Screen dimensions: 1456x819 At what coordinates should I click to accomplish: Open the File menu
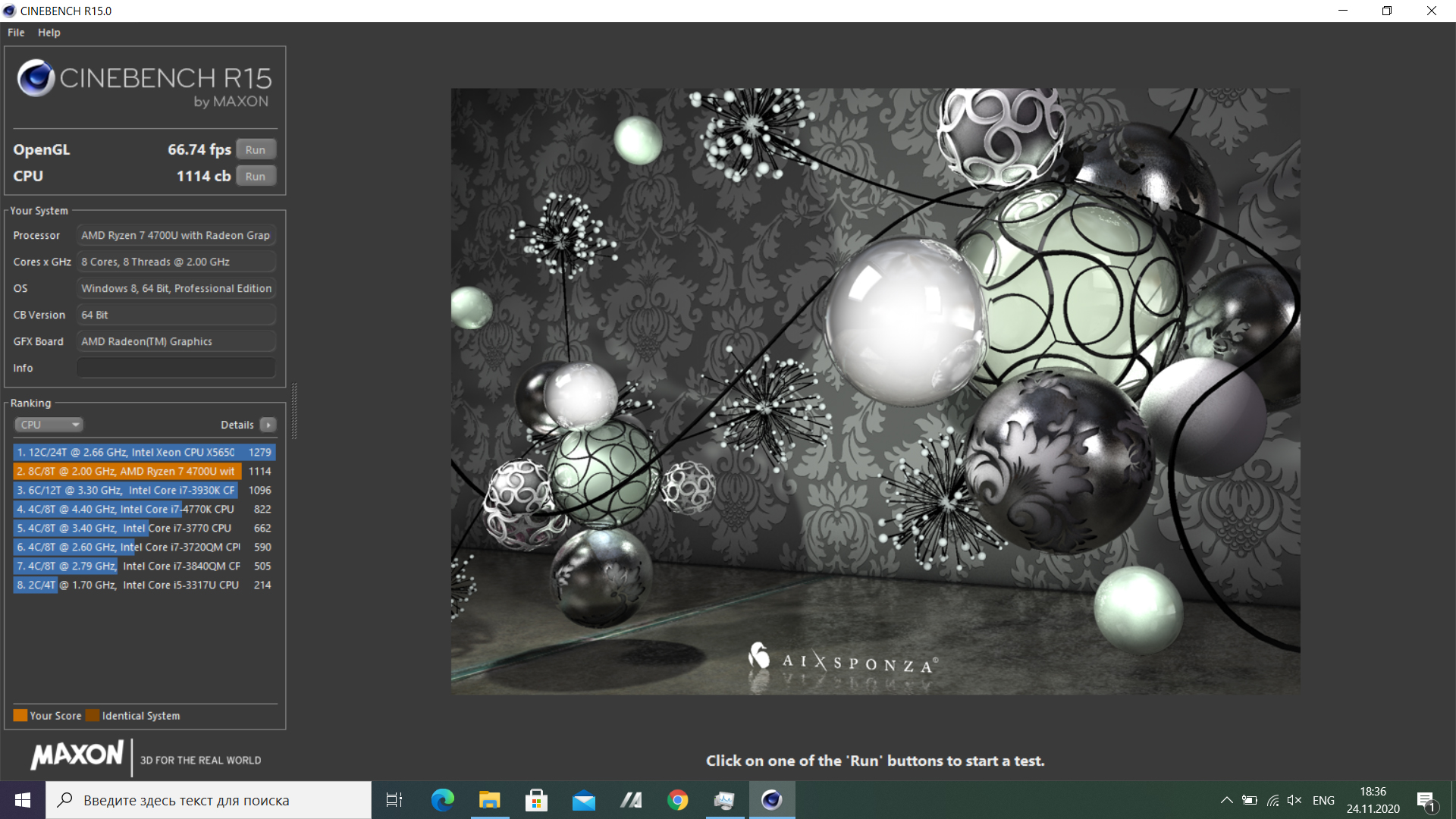(x=16, y=33)
